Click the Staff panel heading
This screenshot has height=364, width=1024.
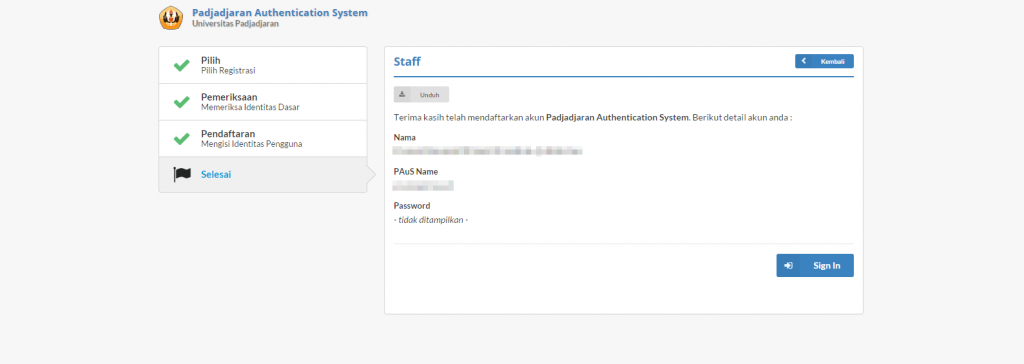[x=407, y=62]
